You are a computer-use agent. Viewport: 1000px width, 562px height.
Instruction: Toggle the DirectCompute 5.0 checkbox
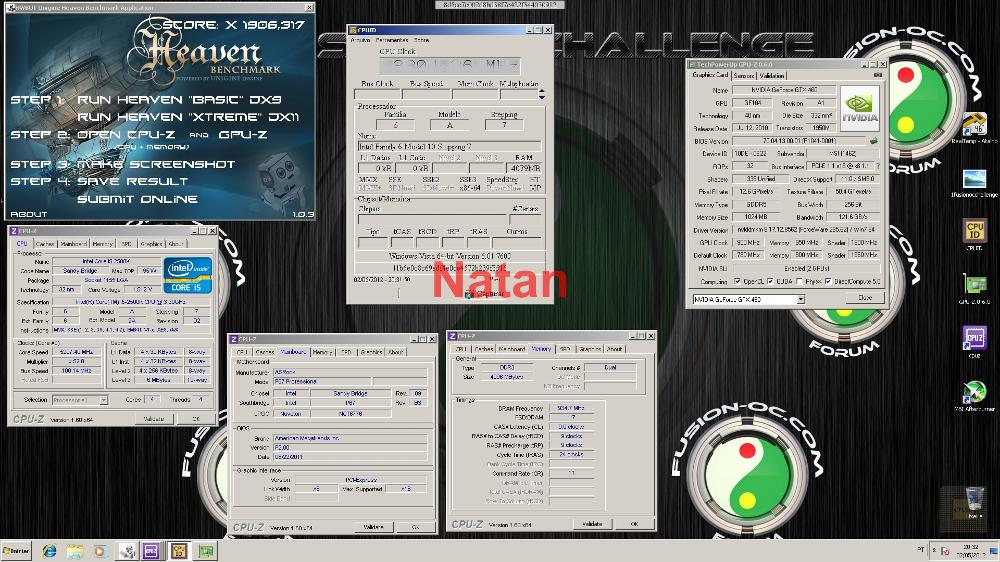828,281
